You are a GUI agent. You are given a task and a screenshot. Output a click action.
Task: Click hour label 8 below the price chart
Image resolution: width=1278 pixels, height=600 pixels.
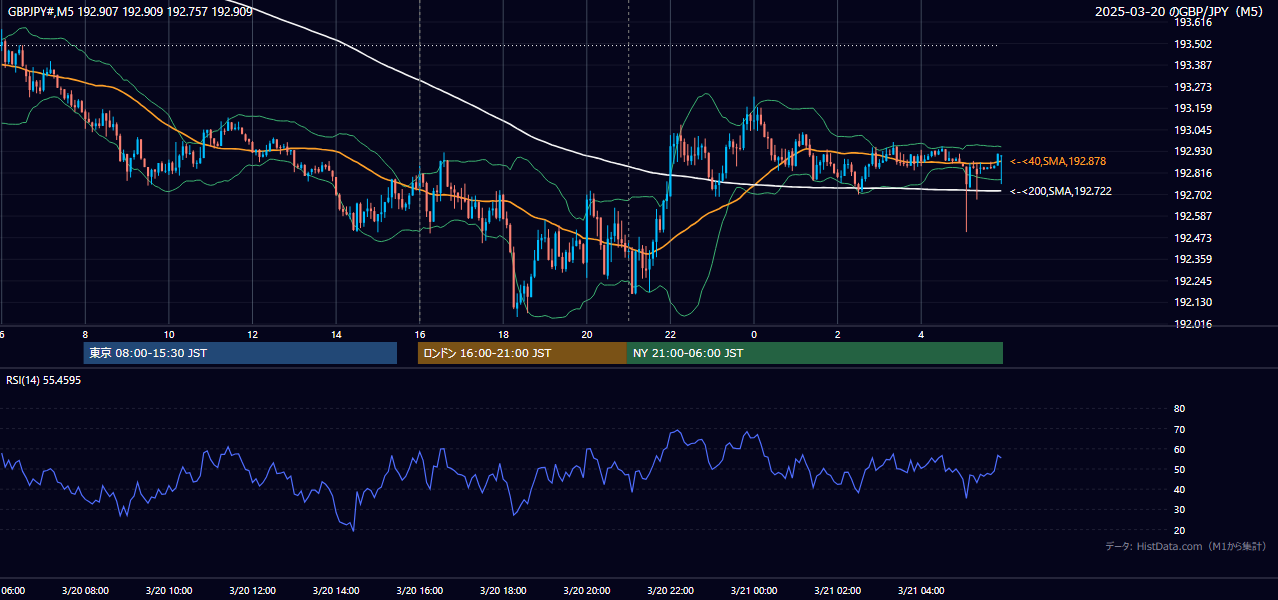tap(85, 334)
